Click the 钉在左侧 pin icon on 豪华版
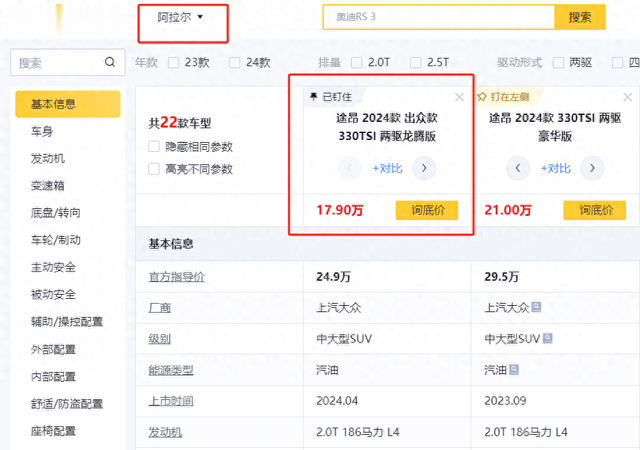The image size is (640, 450). (x=482, y=97)
